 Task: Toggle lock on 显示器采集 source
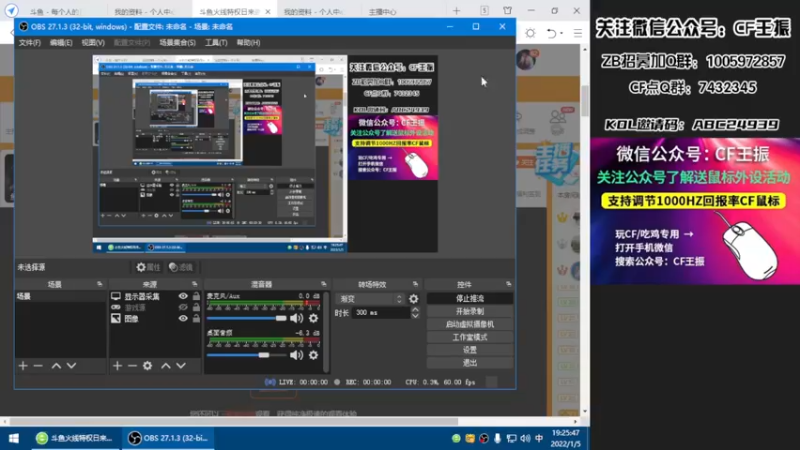click(x=196, y=296)
